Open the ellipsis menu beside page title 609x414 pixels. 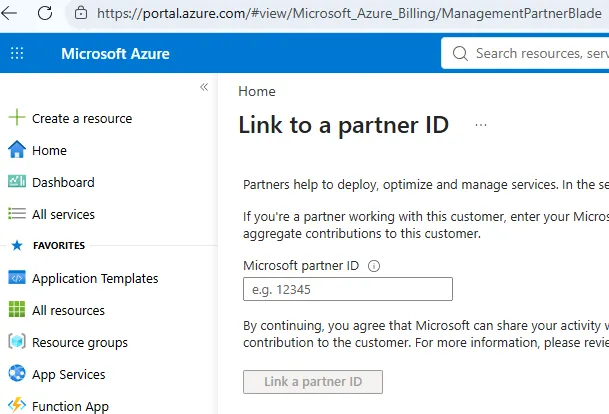481,125
